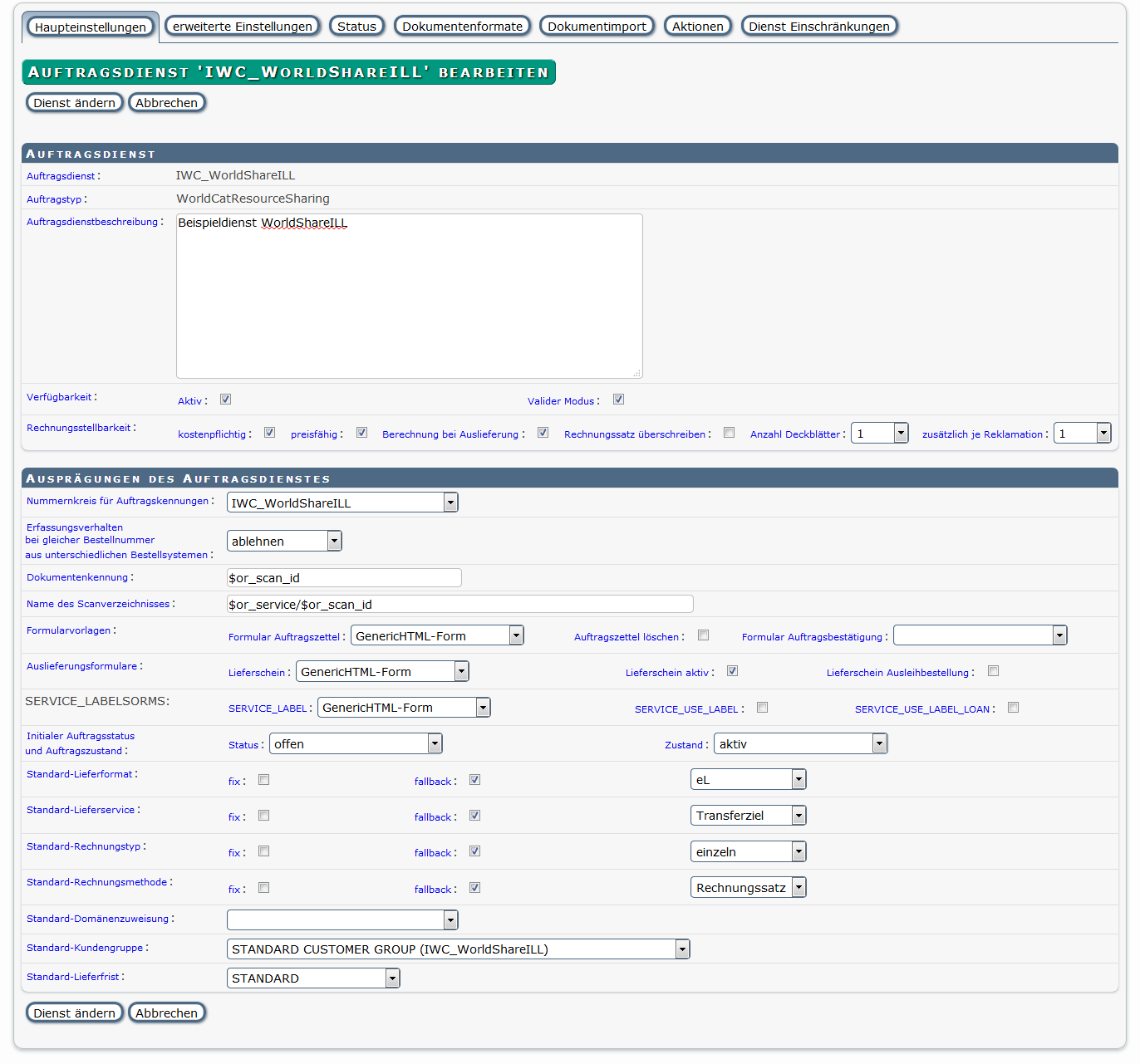Enable Auftragszettel löschen checkbox

(x=703, y=635)
